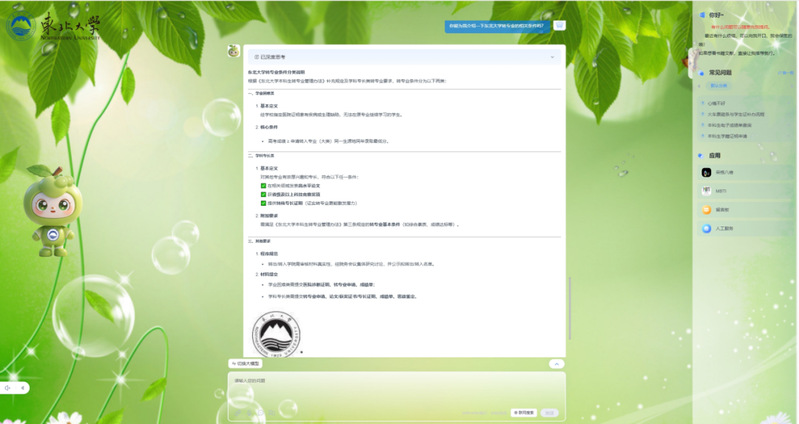Toggle the first green checkbox in 基本定义 list

pos(263,186)
